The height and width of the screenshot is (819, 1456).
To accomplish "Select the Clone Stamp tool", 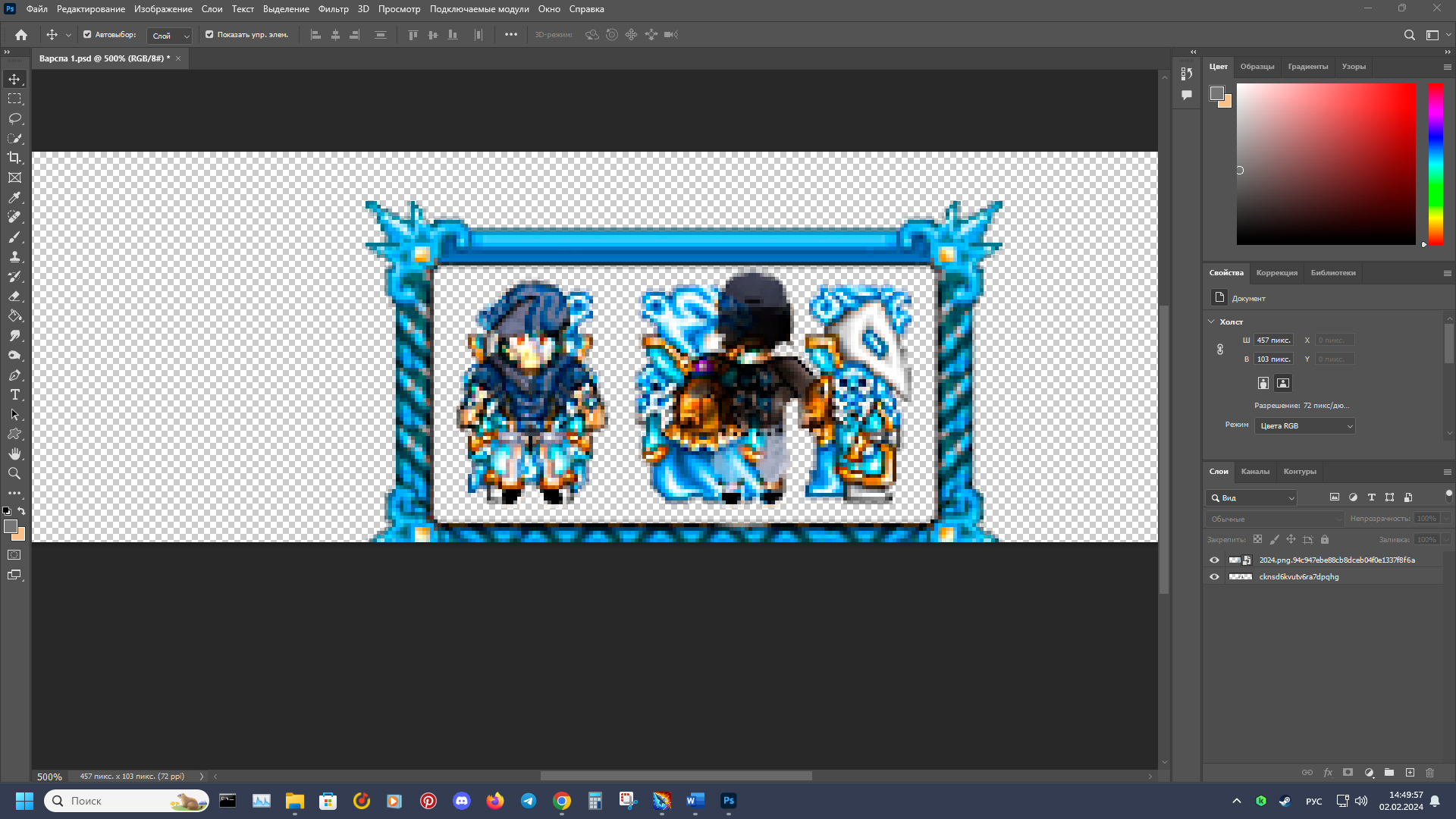I will pos(14,256).
